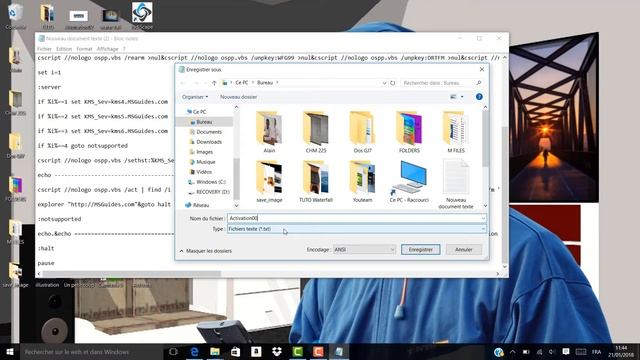This screenshot has width=640, height=360.
Task: Select the Nouveau document texte file
Action: [x=456, y=184]
